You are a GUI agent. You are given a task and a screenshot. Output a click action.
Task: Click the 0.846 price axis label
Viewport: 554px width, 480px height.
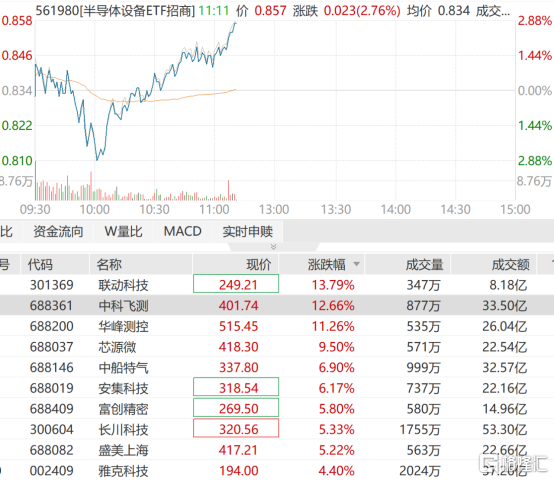tap(17, 55)
